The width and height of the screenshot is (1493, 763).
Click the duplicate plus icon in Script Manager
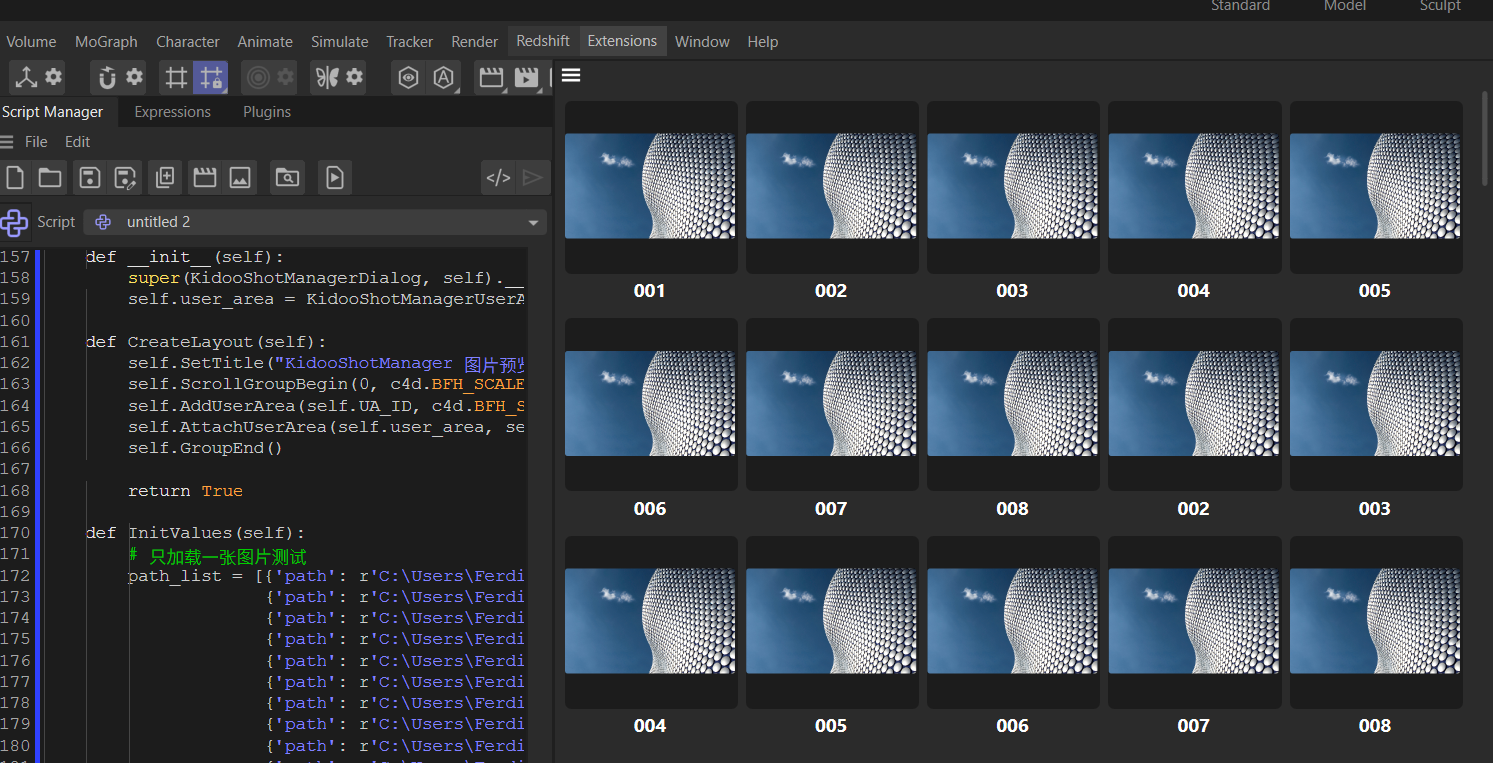(x=165, y=178)
